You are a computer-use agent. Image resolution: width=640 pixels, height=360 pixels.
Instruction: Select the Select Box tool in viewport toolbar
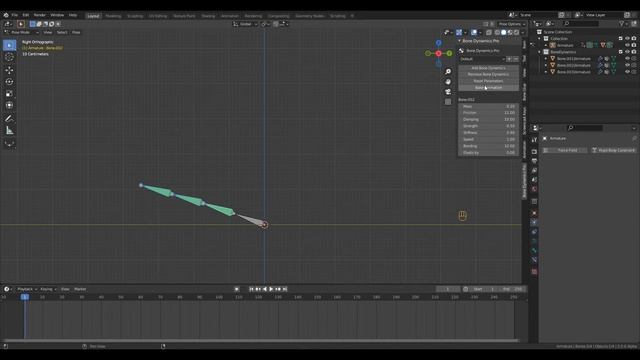tap(9, 45)
